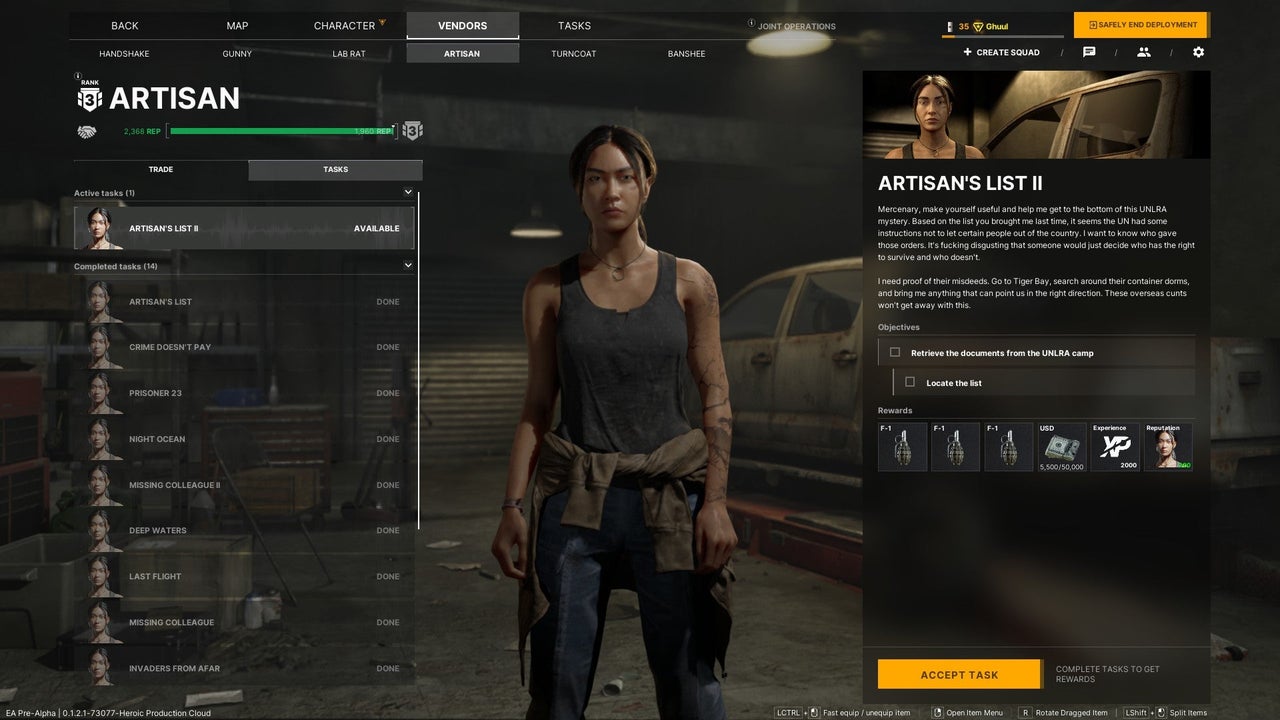Click the Split Items hint

tap(1166, 713)
